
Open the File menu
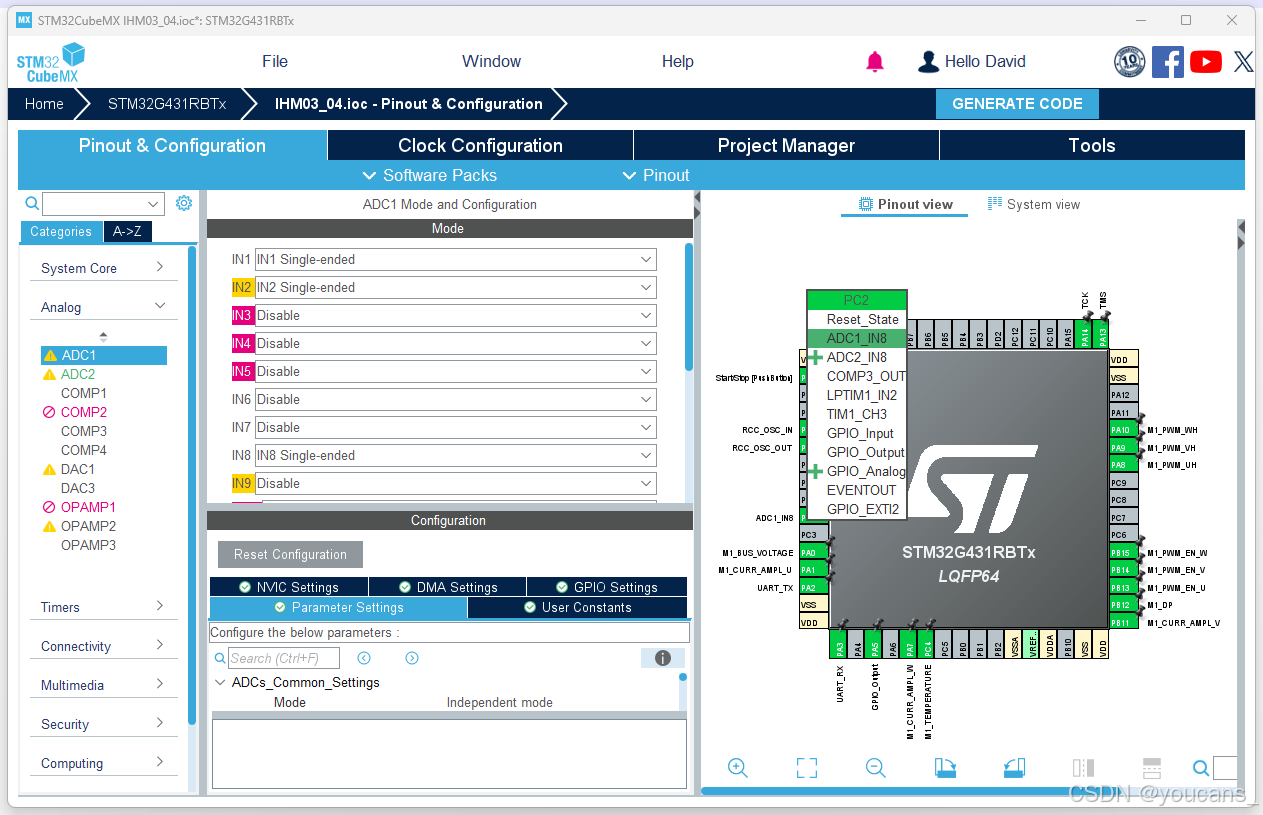[275, 62]
